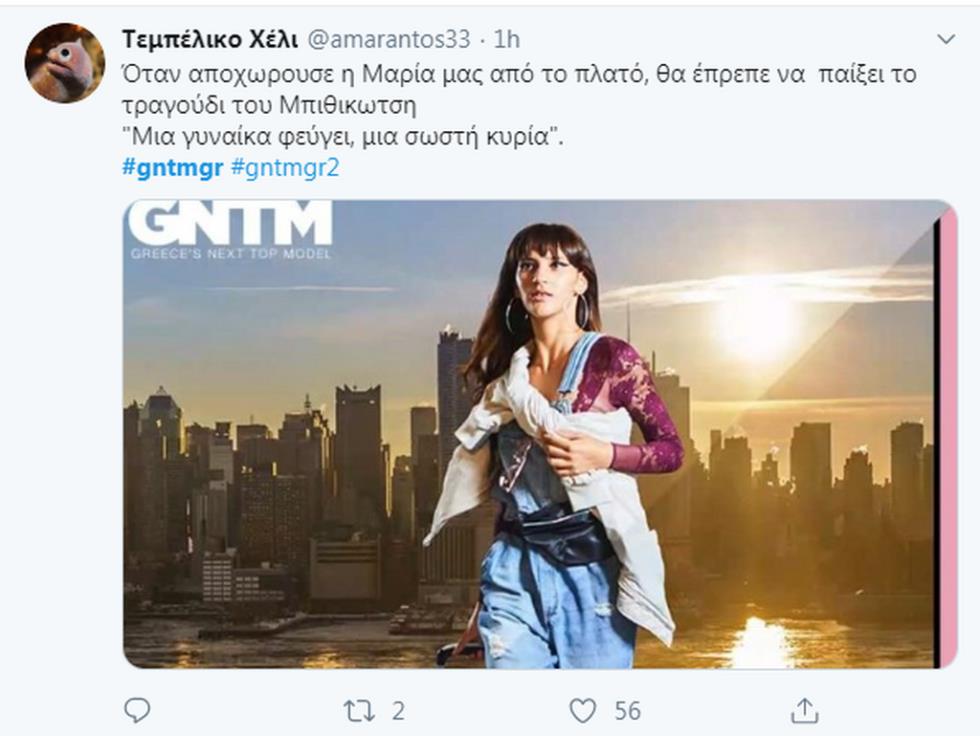
Task: Click the tweet's first text line
Action: (x=519, y=74)
